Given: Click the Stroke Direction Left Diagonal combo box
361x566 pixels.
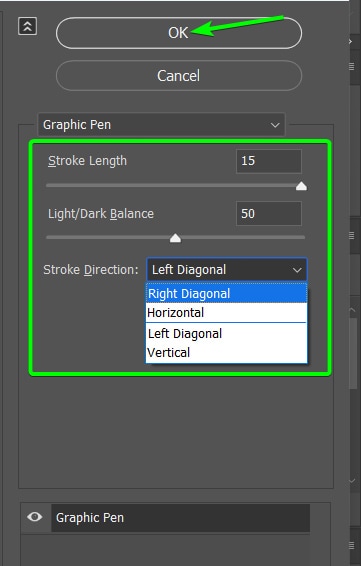Looking at the screenshot, I should 227,270.
